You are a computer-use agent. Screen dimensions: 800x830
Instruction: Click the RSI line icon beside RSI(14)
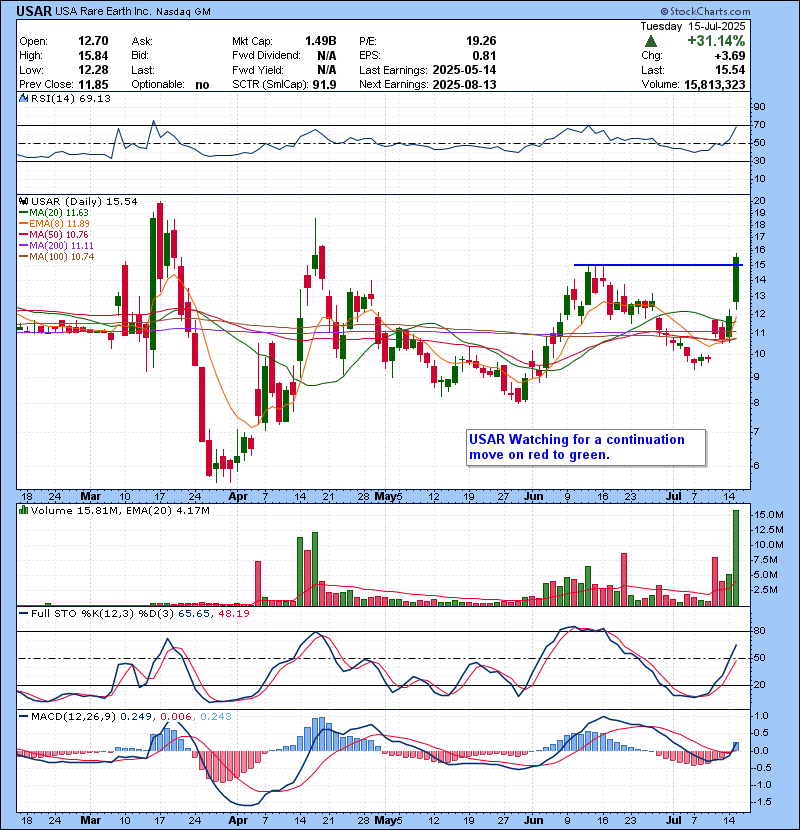[24, 98]
